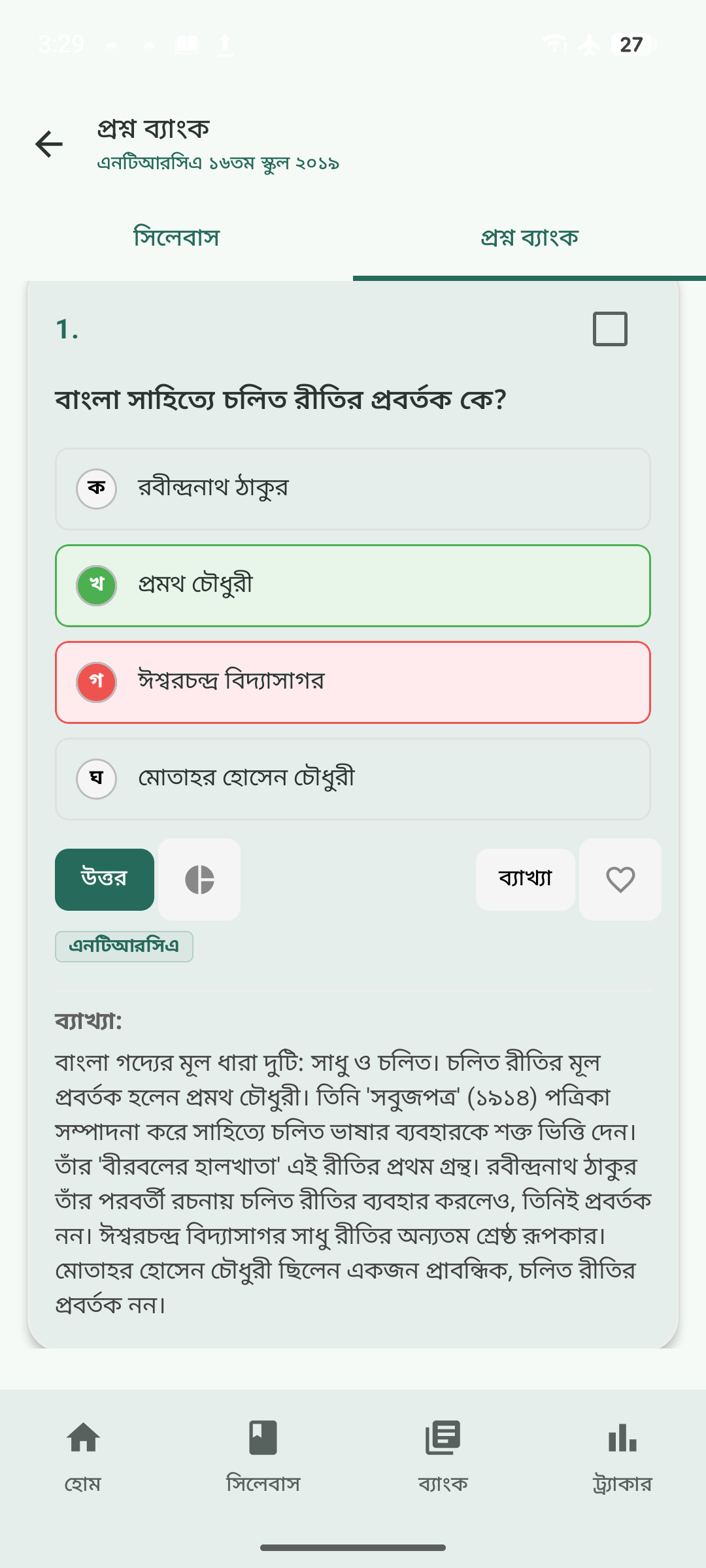This screenshot has height=1568, width=706.
Task: Open the pie chart statistics icon
Action: 199,879
